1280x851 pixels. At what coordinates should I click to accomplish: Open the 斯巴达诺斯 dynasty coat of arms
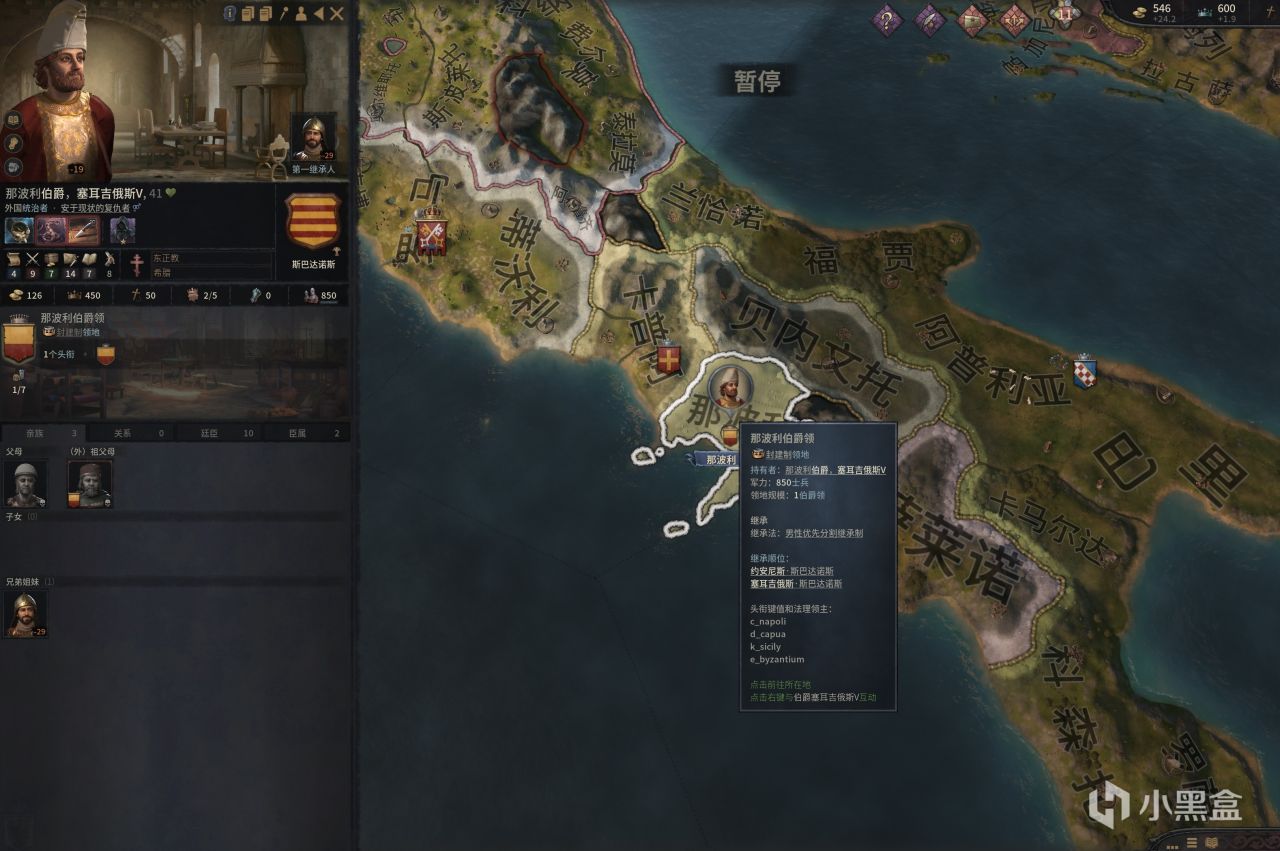tap(313, 220)
